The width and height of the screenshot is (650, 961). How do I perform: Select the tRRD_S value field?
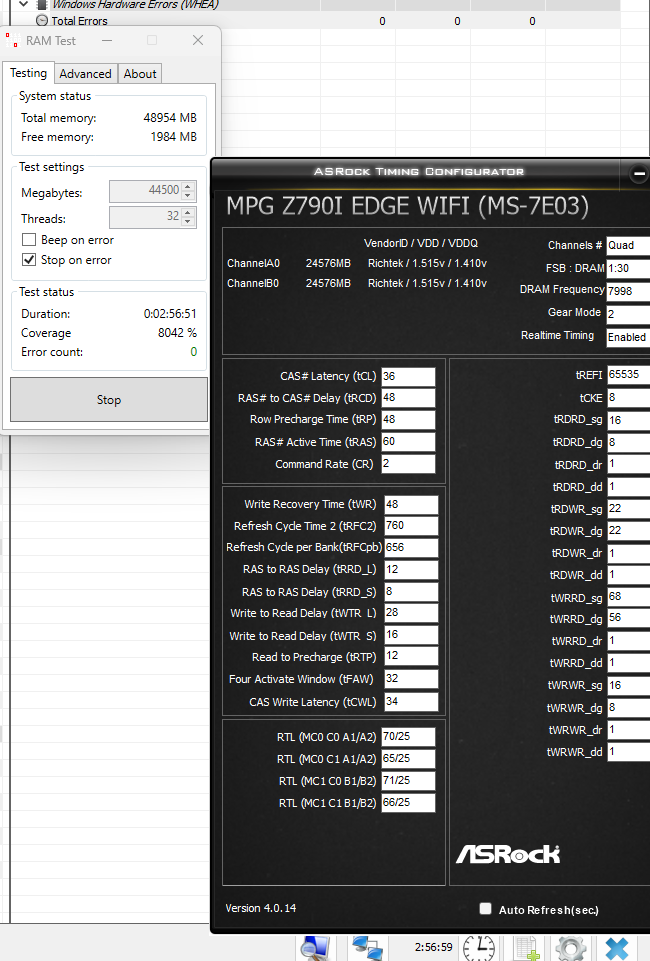[x=411, y=591]
